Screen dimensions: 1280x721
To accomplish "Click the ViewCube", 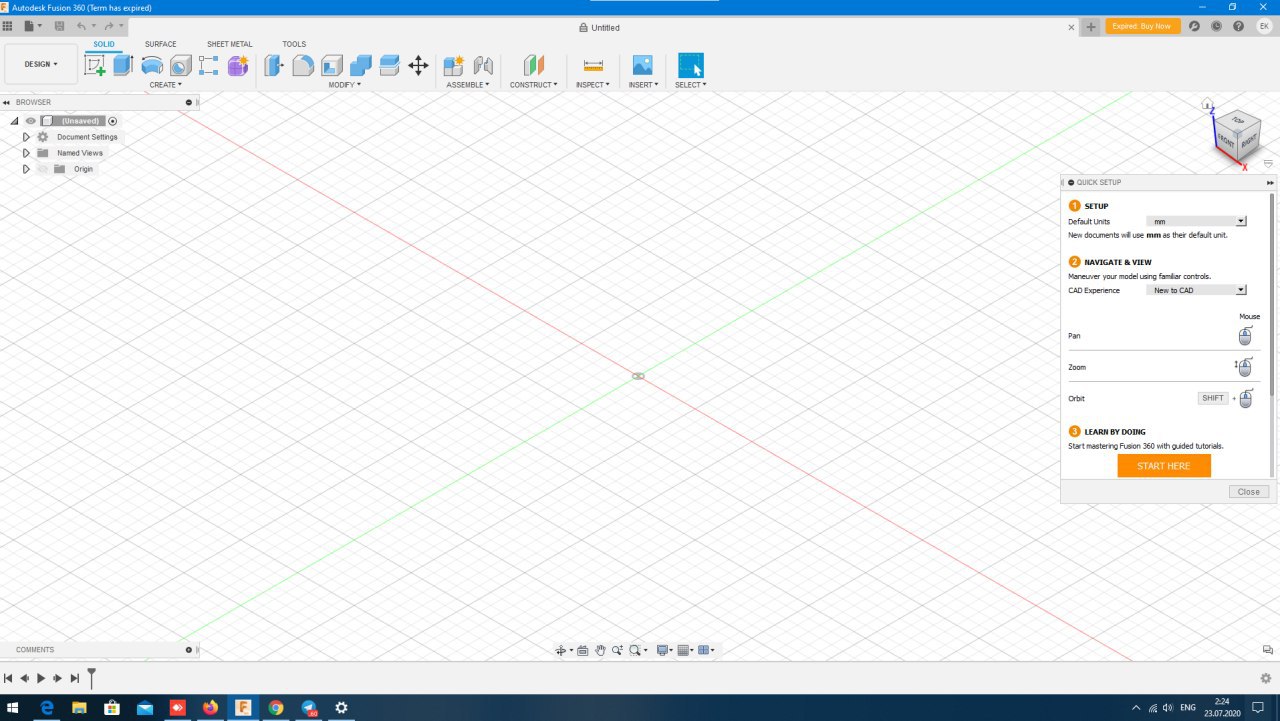I will (1236, 133).
